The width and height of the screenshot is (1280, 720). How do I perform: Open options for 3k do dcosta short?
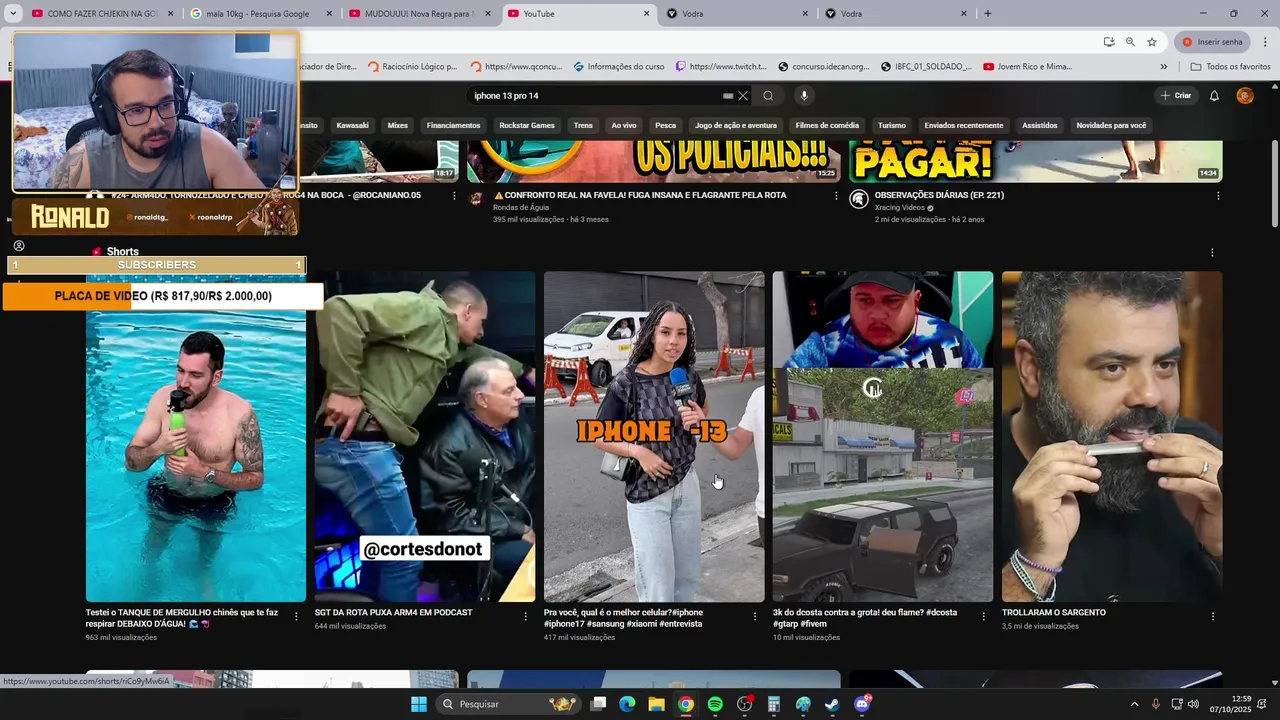coord(983,617)
